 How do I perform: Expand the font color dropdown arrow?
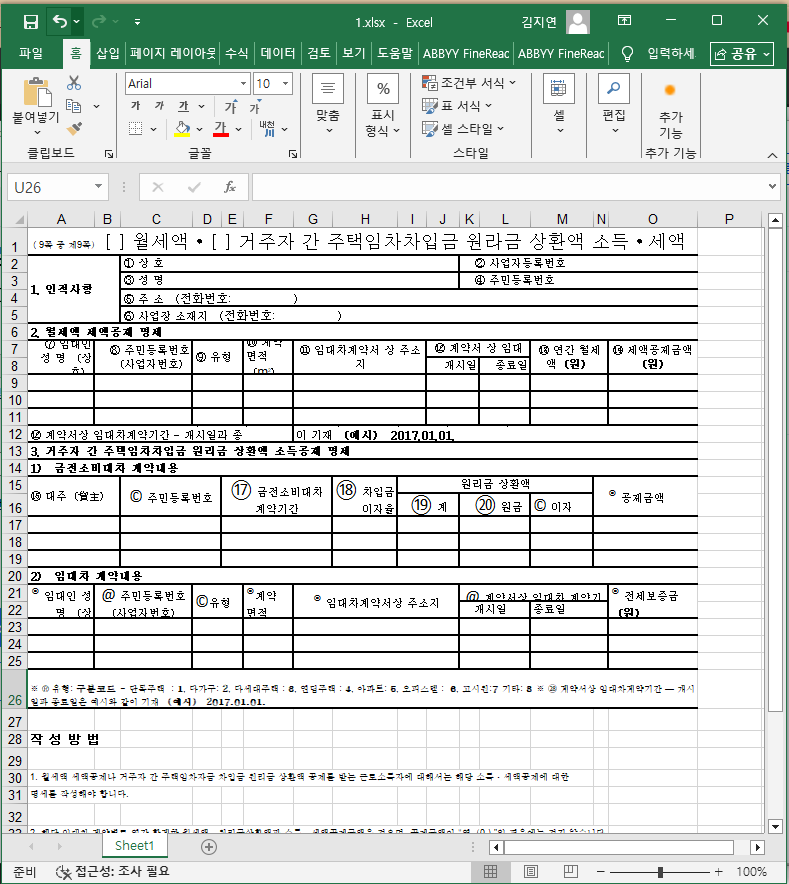pyautogui.click(x=239, y=129)
